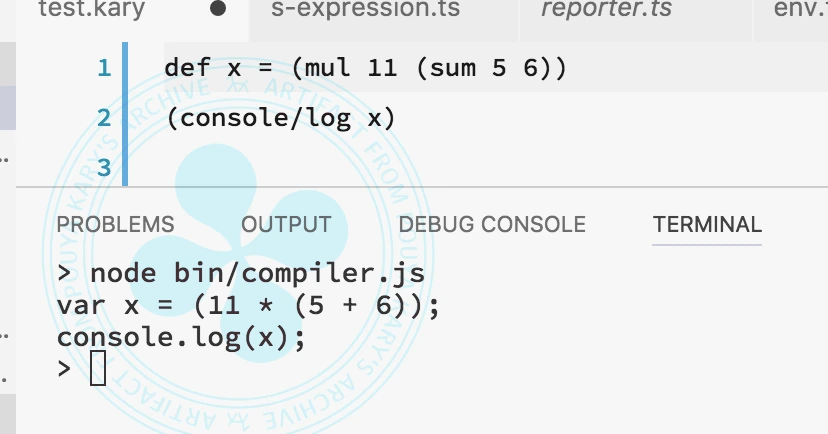Click the 'console.log(x);' terminal output line

pyautogui.click(x=180, y=337)
